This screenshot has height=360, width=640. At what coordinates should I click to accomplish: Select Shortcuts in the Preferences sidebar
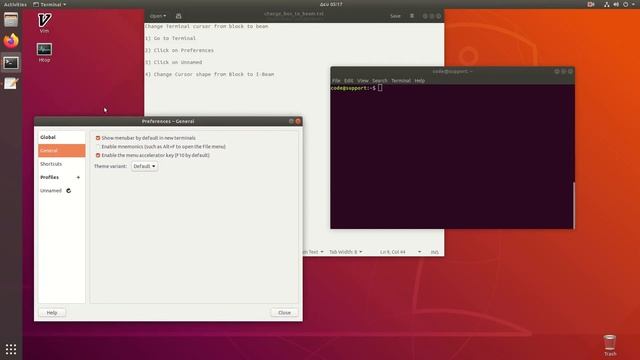pos(62,164)
